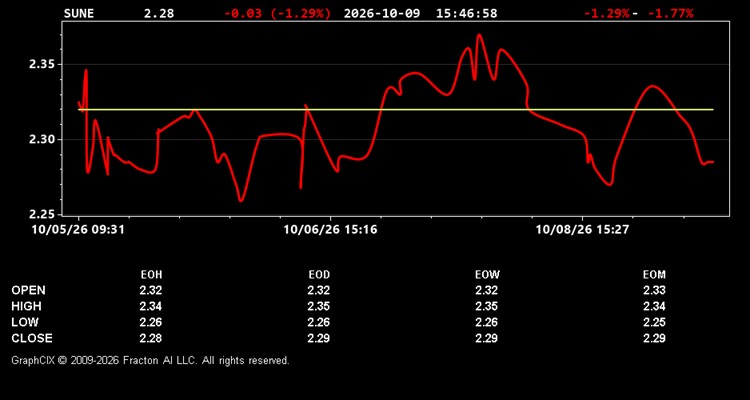The width and height of the screenshot is (750, 400).
Task: Click the 10/06/26 15:16 x-axis label
Action: [331, 230]
